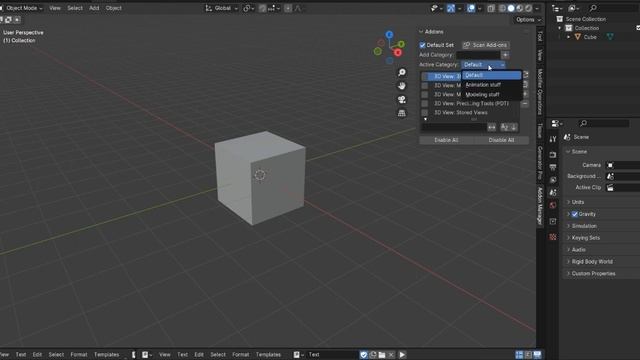The width and height of the screenshot is (640, 360).
Task: Switch viewport to material preview shading
Action: click(x=520, y=8)
